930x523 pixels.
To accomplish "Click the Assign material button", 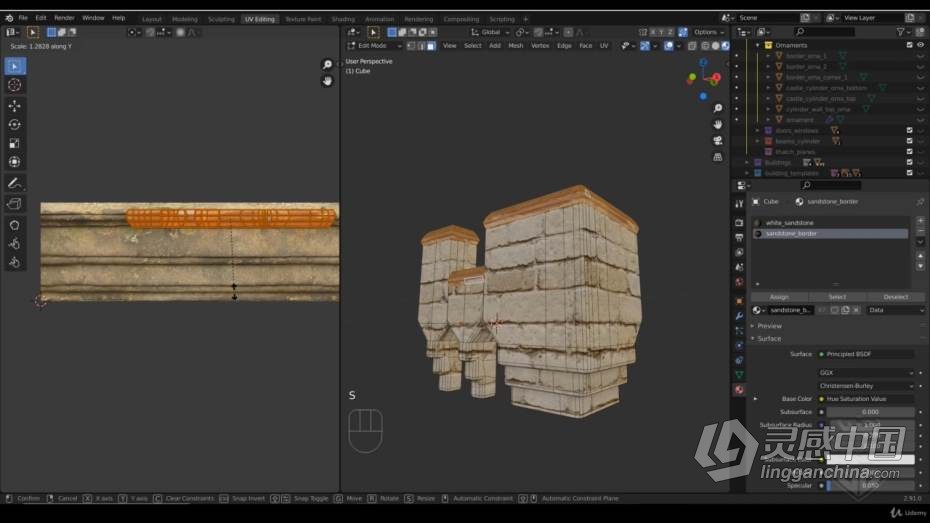I will pos(779,297).
